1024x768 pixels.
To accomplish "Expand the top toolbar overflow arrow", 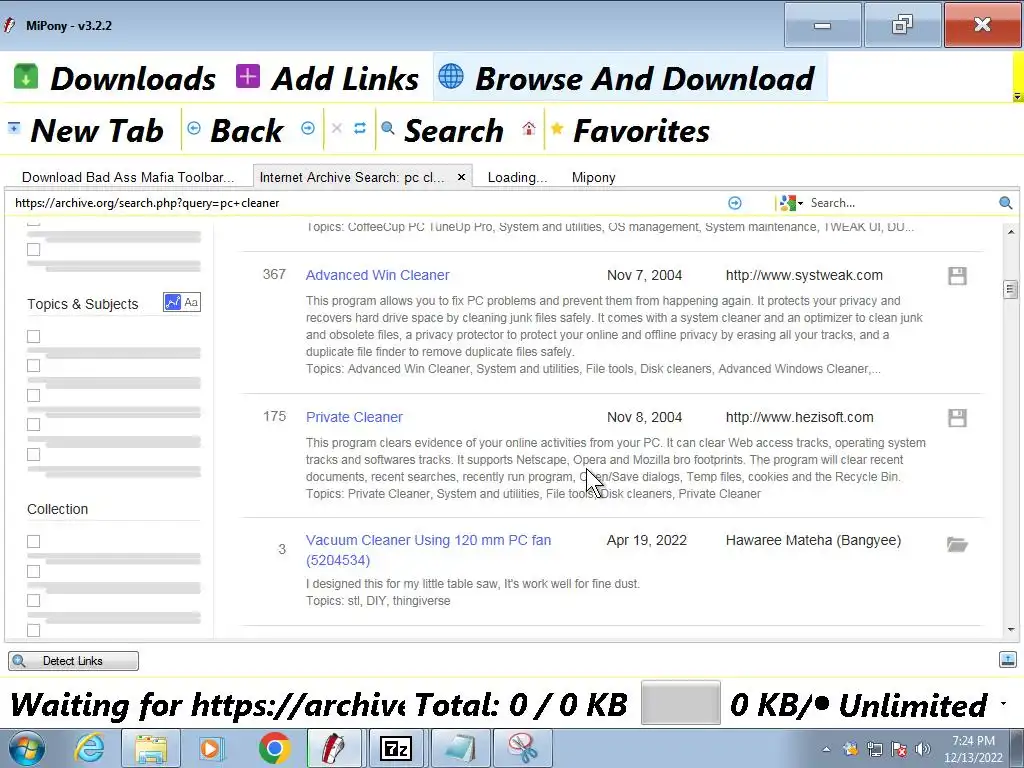I will [x=1017, y=97].
